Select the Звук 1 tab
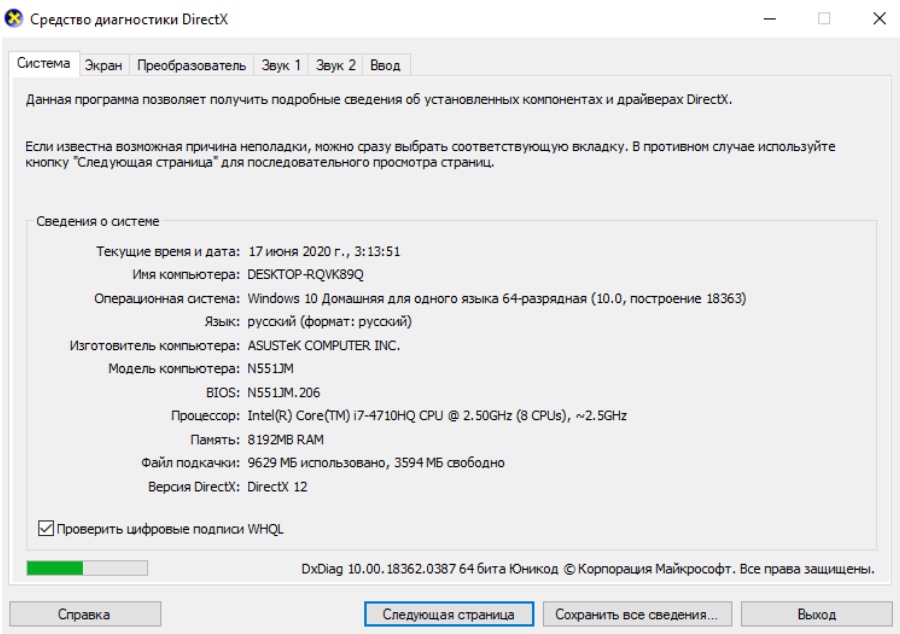This screenshot has width=900, height=634. (281, 65)
